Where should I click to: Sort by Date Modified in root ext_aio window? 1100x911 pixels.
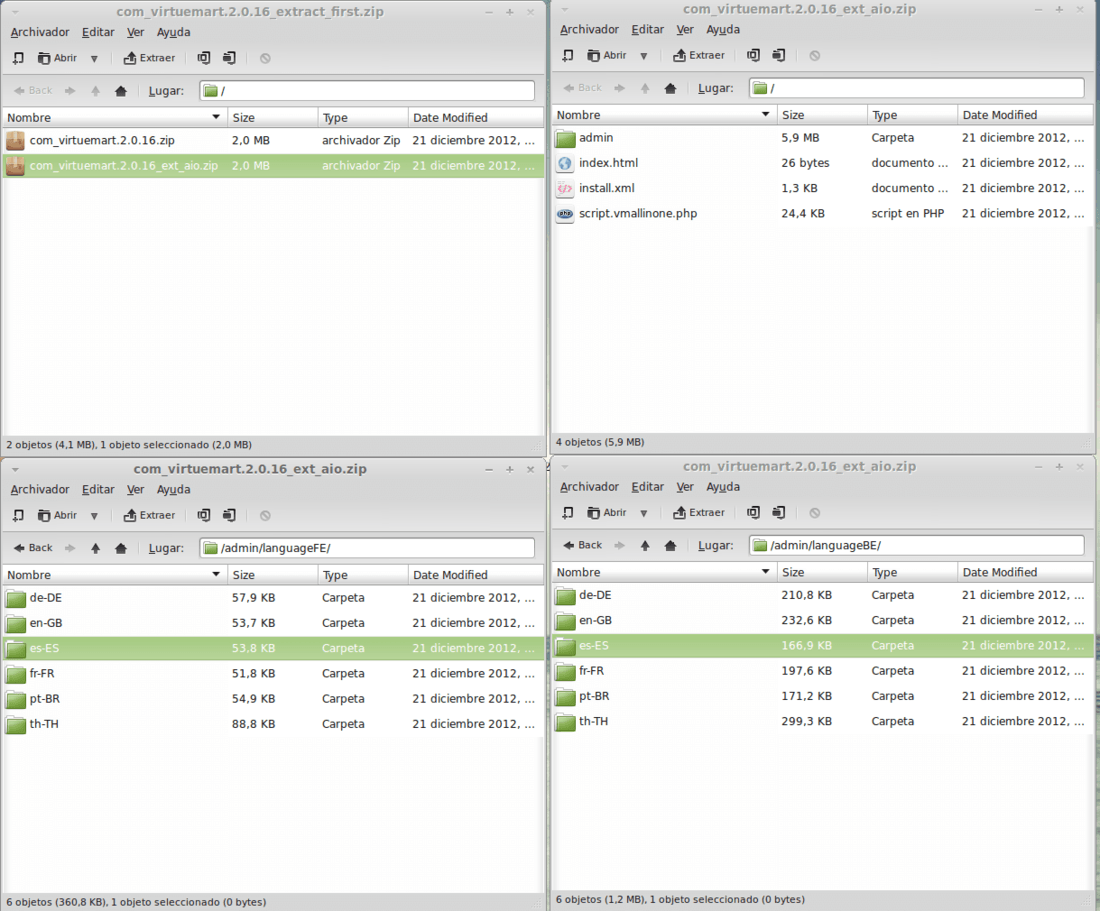coord(1026,114)
